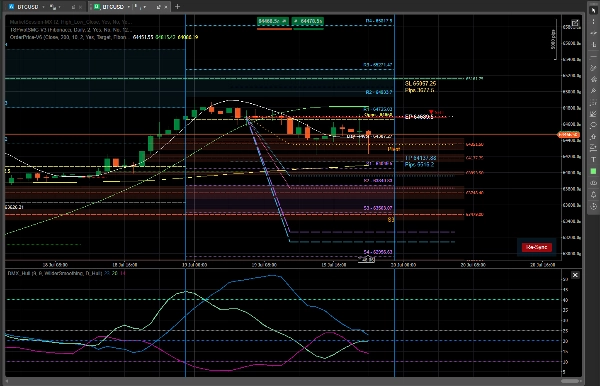The image size is (600, 386).
Task: Close the first BTCUSD tab
Action: point(80,7)
